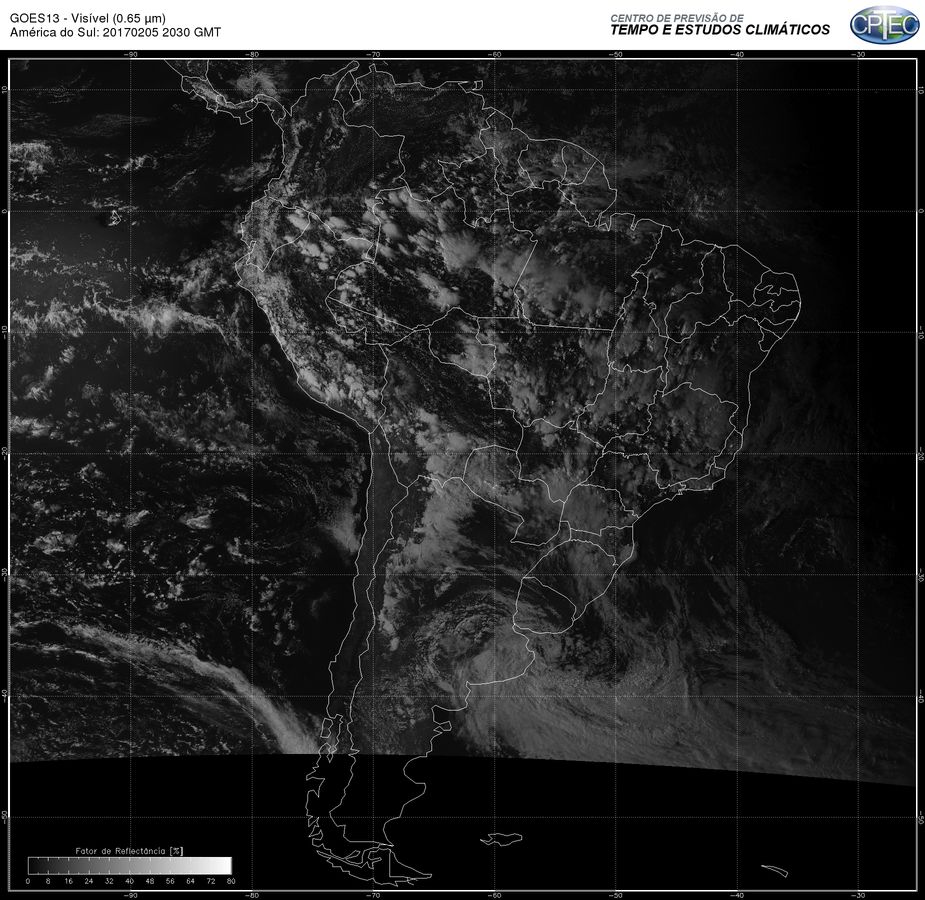The image size is (925, 900).
Task: Click the grayscale reflectance colorbar
Action: 130,865
